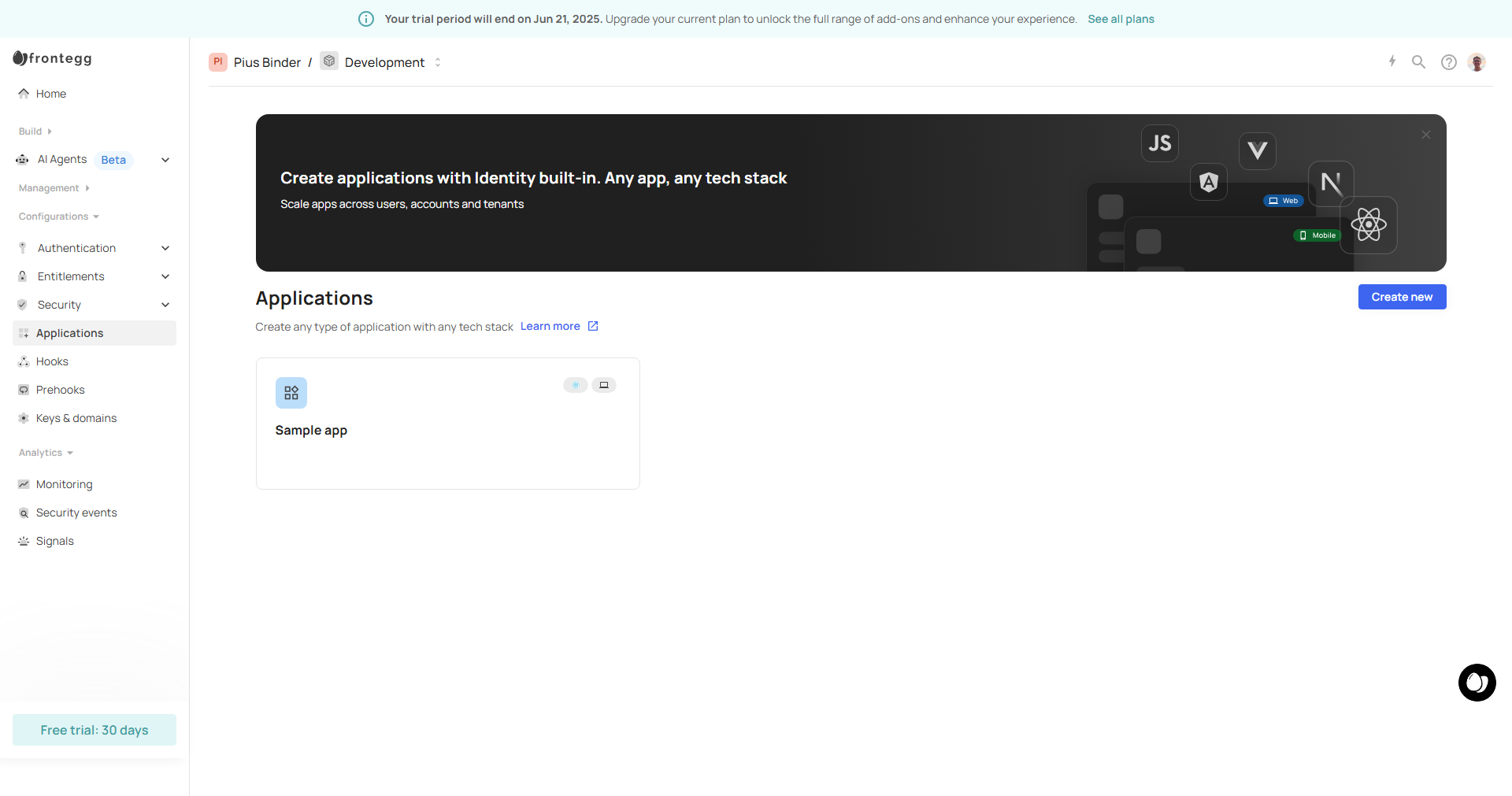Click the Applications grid icon in sidebar

pyautogui.click(x=24, y=333)
